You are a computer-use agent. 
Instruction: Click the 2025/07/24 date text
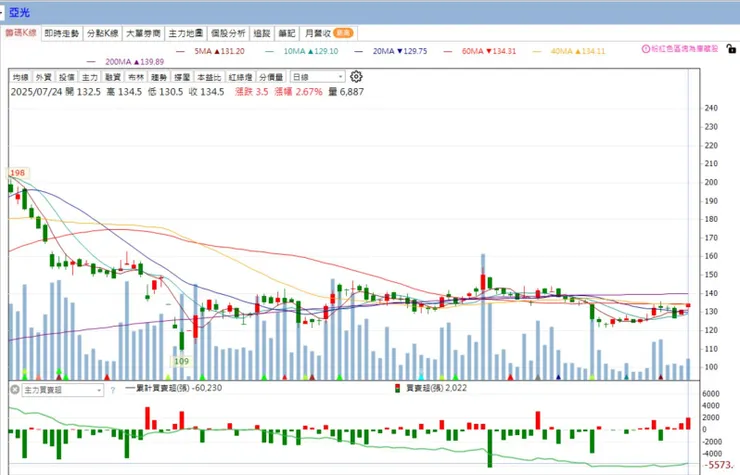click(x=36, y=92)
